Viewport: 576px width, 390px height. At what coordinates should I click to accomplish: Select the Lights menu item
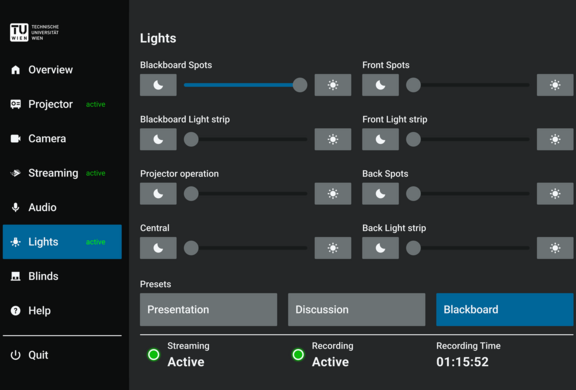point(62,242)
